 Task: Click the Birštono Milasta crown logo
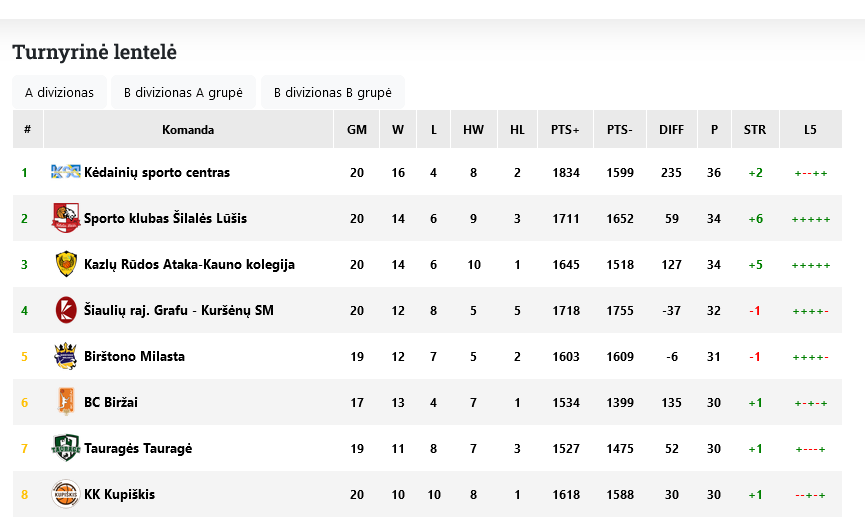[66, 356]
